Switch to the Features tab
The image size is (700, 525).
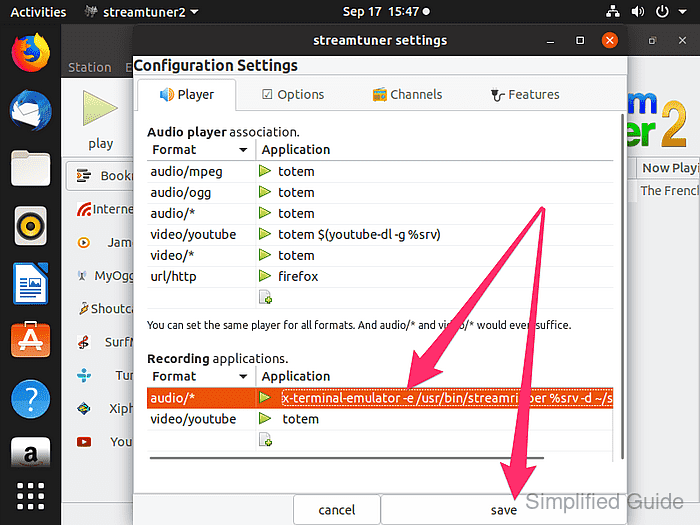tap(525, 95)
